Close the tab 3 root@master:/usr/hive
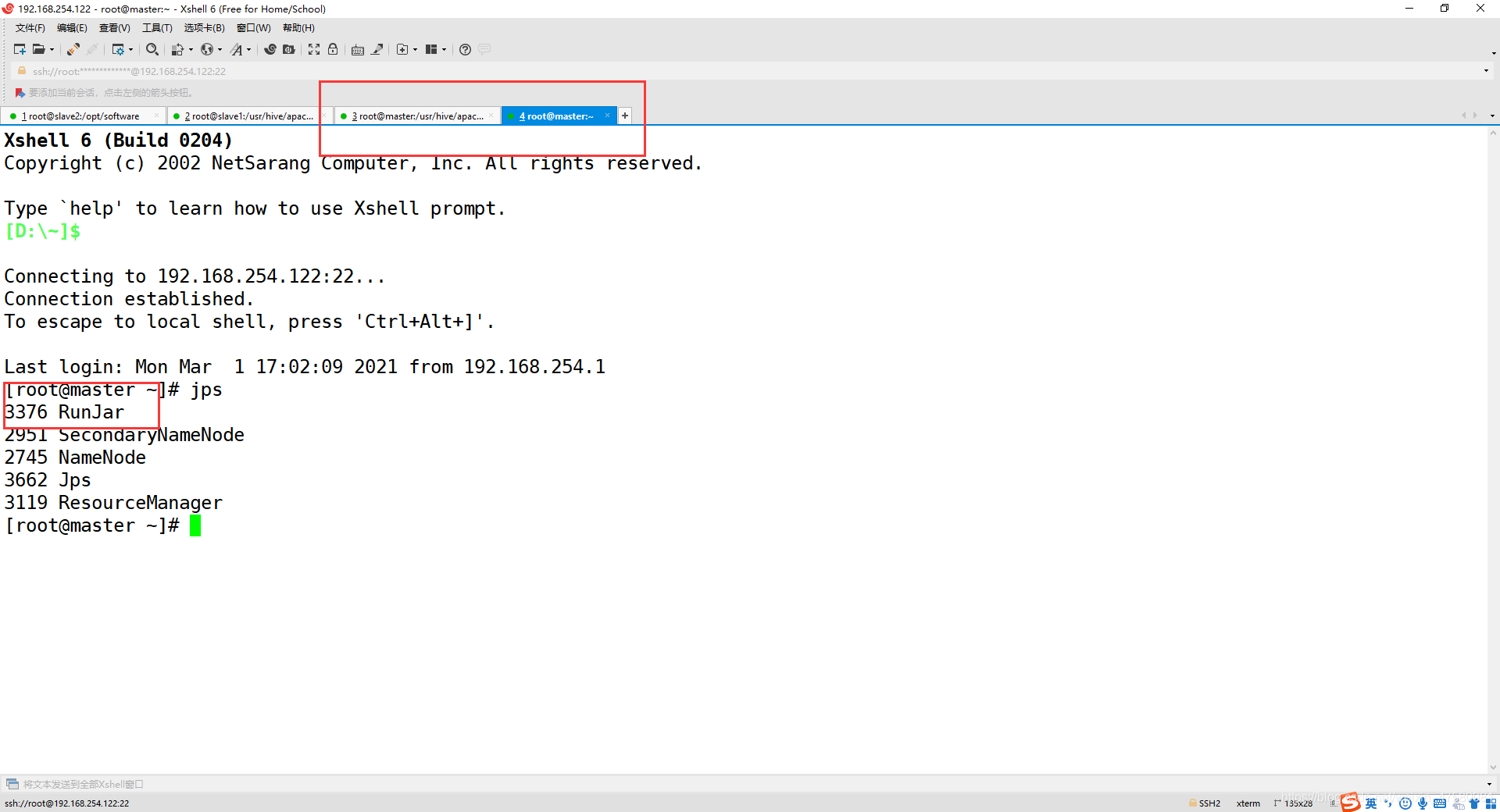This screenshot has width=1500, height=812. click(x=491, y=116)
